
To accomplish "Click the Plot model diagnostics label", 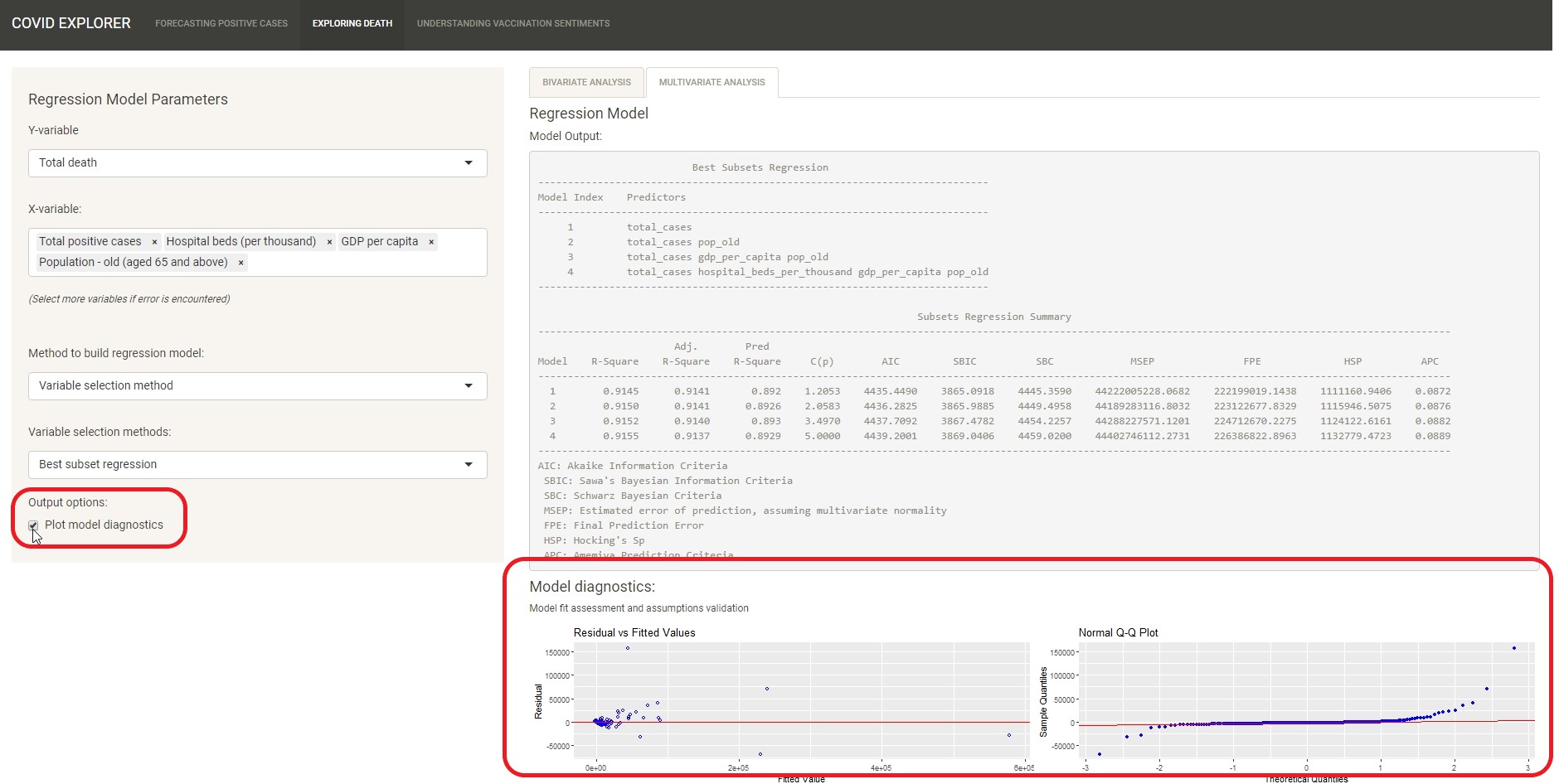I will [x=104, y=525].
